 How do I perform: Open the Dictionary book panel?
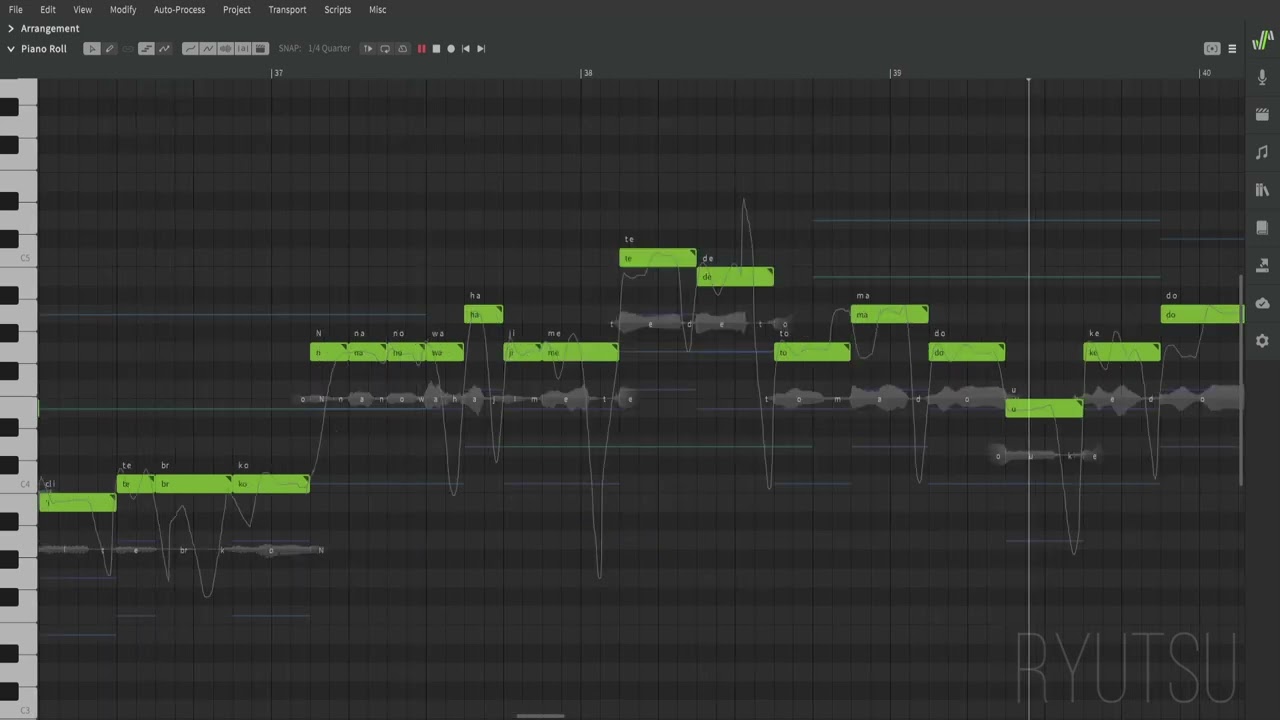coord(1262,228)
